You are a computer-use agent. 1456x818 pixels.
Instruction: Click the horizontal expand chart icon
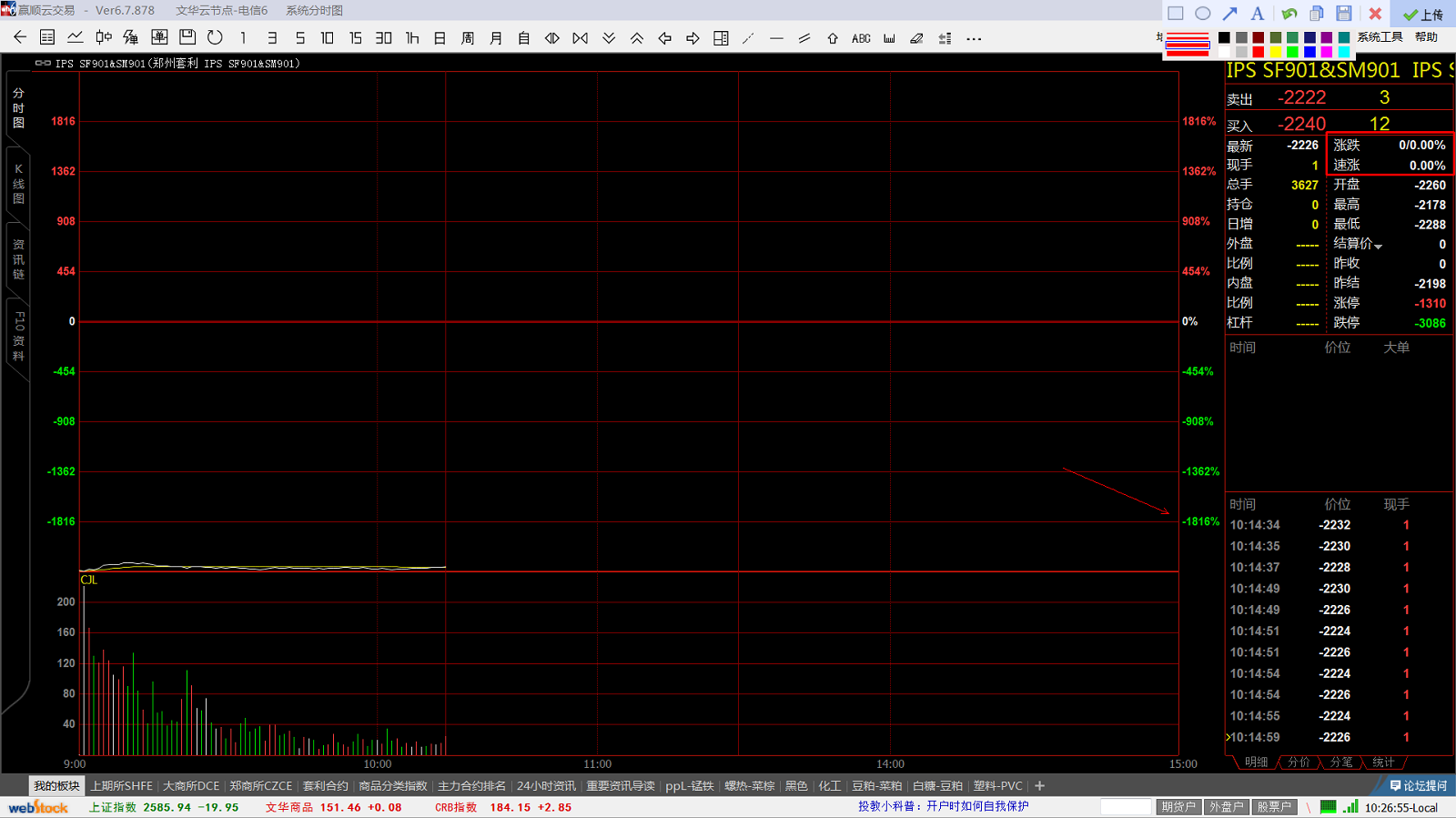[x=552, y=38]
